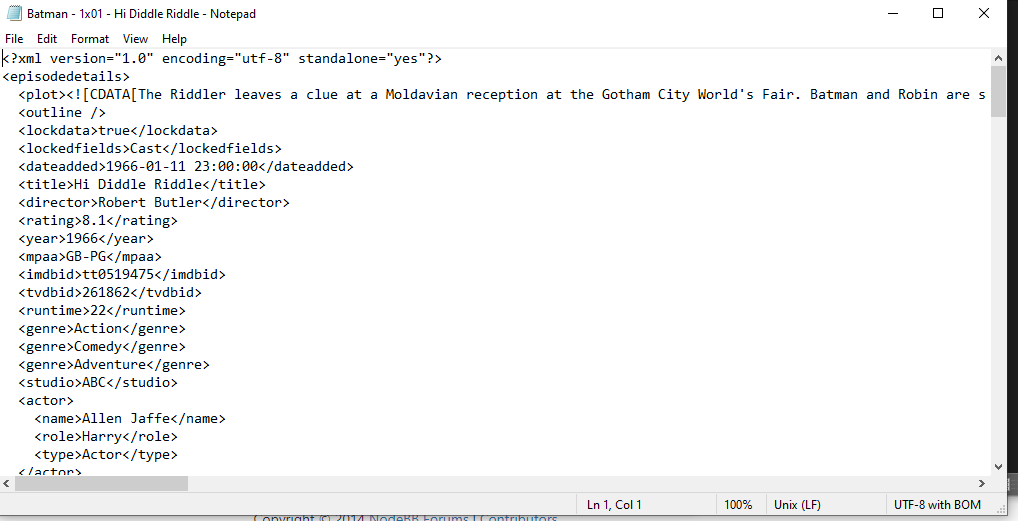
Task: Click the studio ABC line
Action: [x=98, y=383]
